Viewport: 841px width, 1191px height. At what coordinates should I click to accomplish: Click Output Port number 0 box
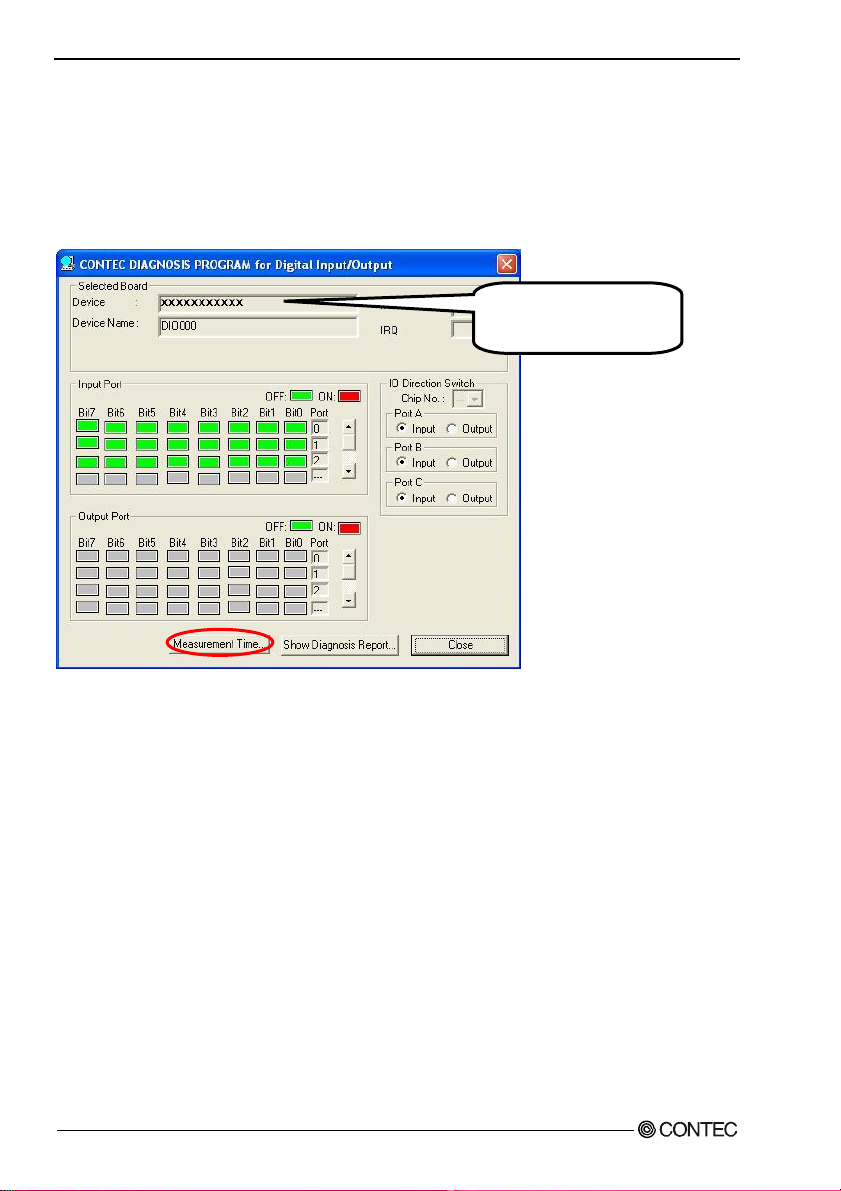point(320,558)
